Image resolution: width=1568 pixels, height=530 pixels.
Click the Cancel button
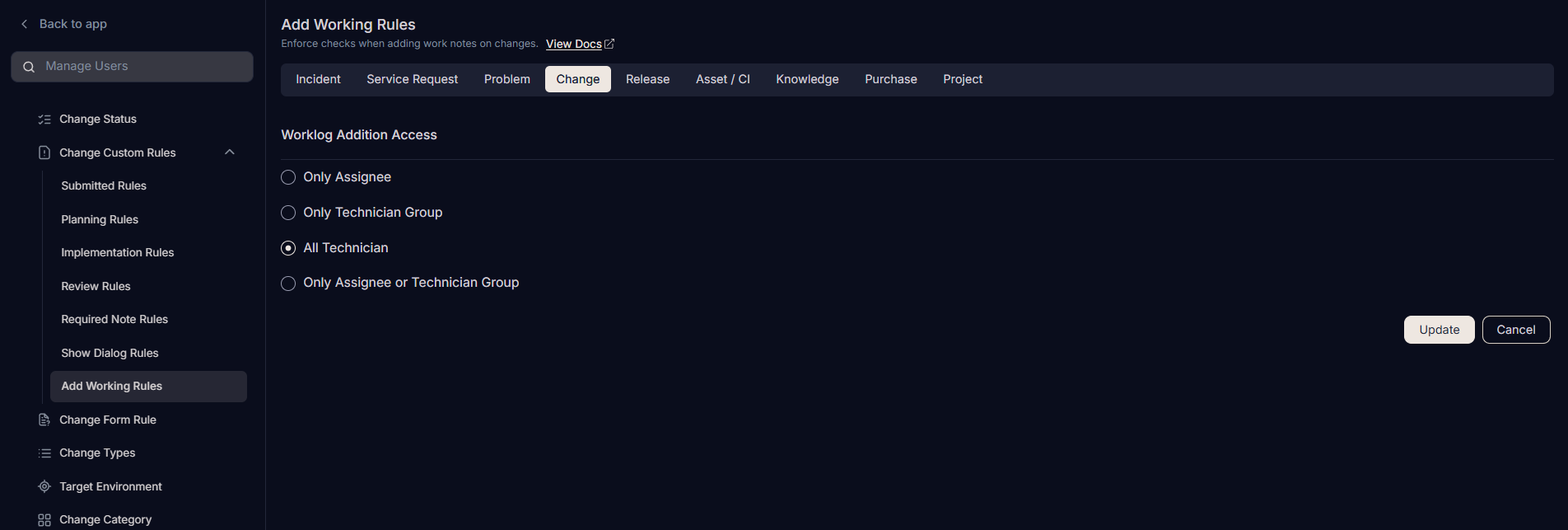click(1516, 330)
